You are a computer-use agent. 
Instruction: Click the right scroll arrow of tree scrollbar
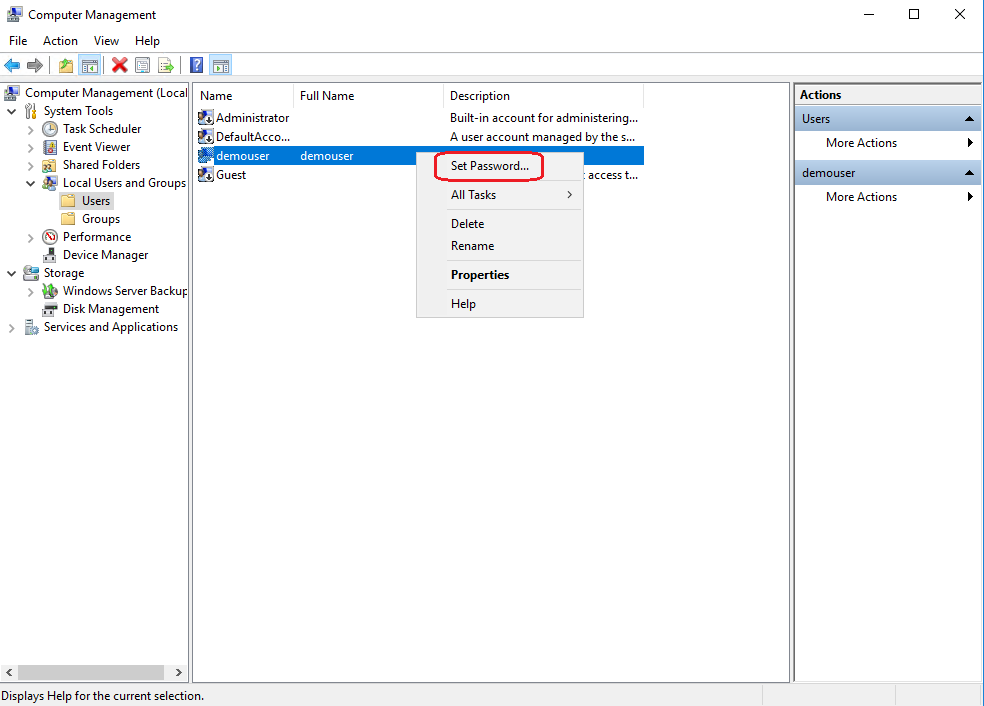click(179, 672)
